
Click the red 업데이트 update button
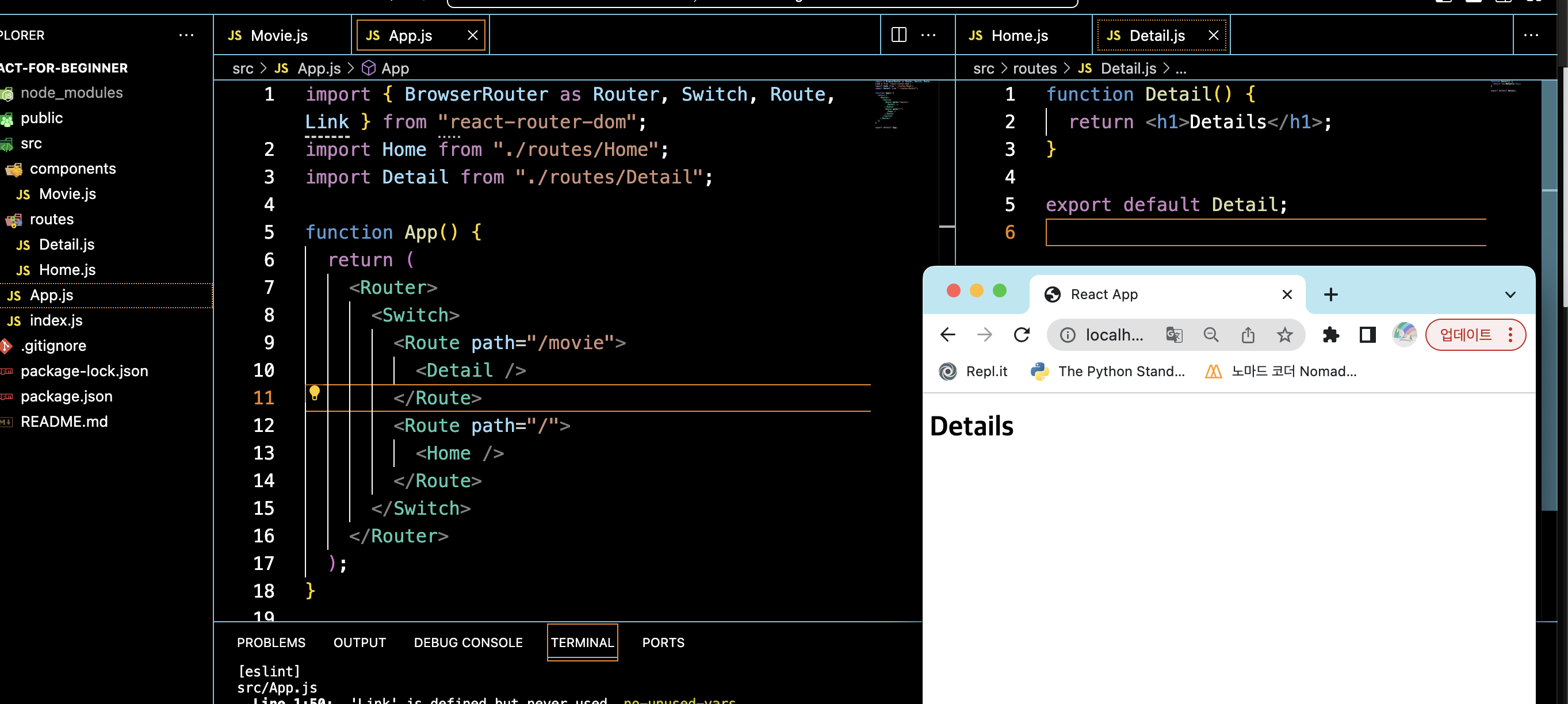1465,335
